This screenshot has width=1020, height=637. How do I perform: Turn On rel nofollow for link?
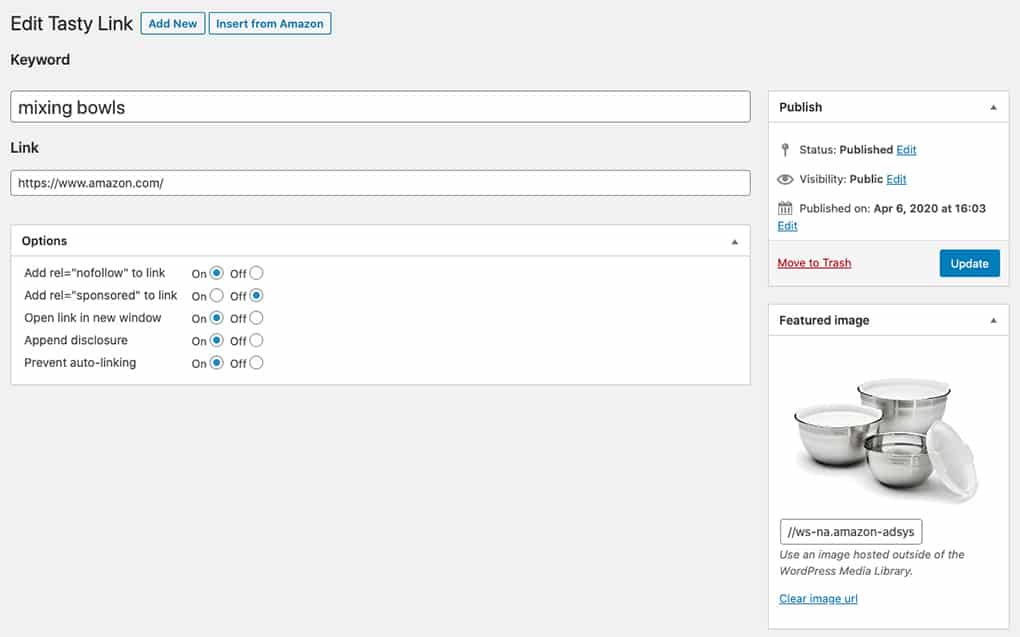tap(217, 273)
